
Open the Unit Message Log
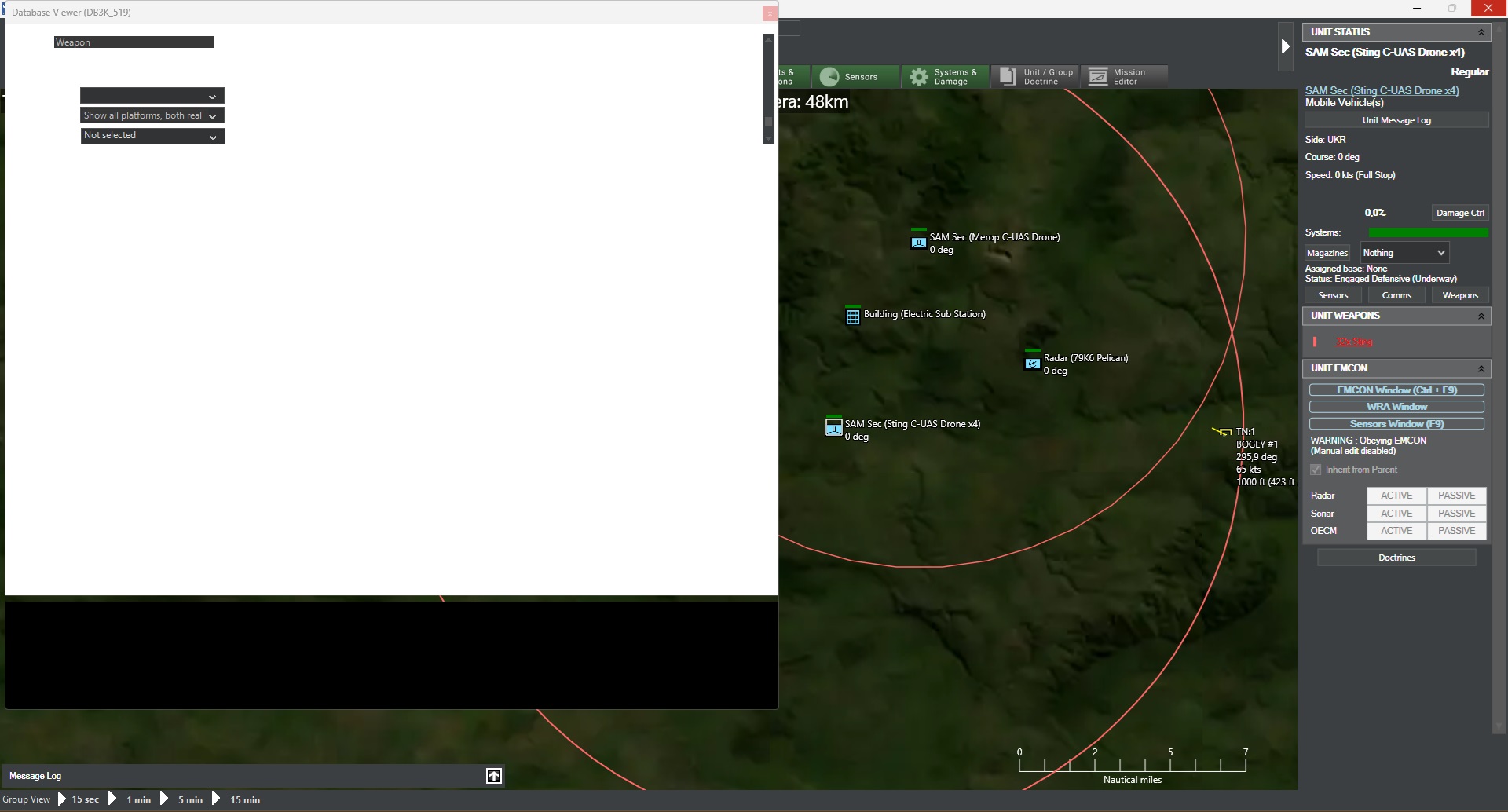(x=1396, y=120)
